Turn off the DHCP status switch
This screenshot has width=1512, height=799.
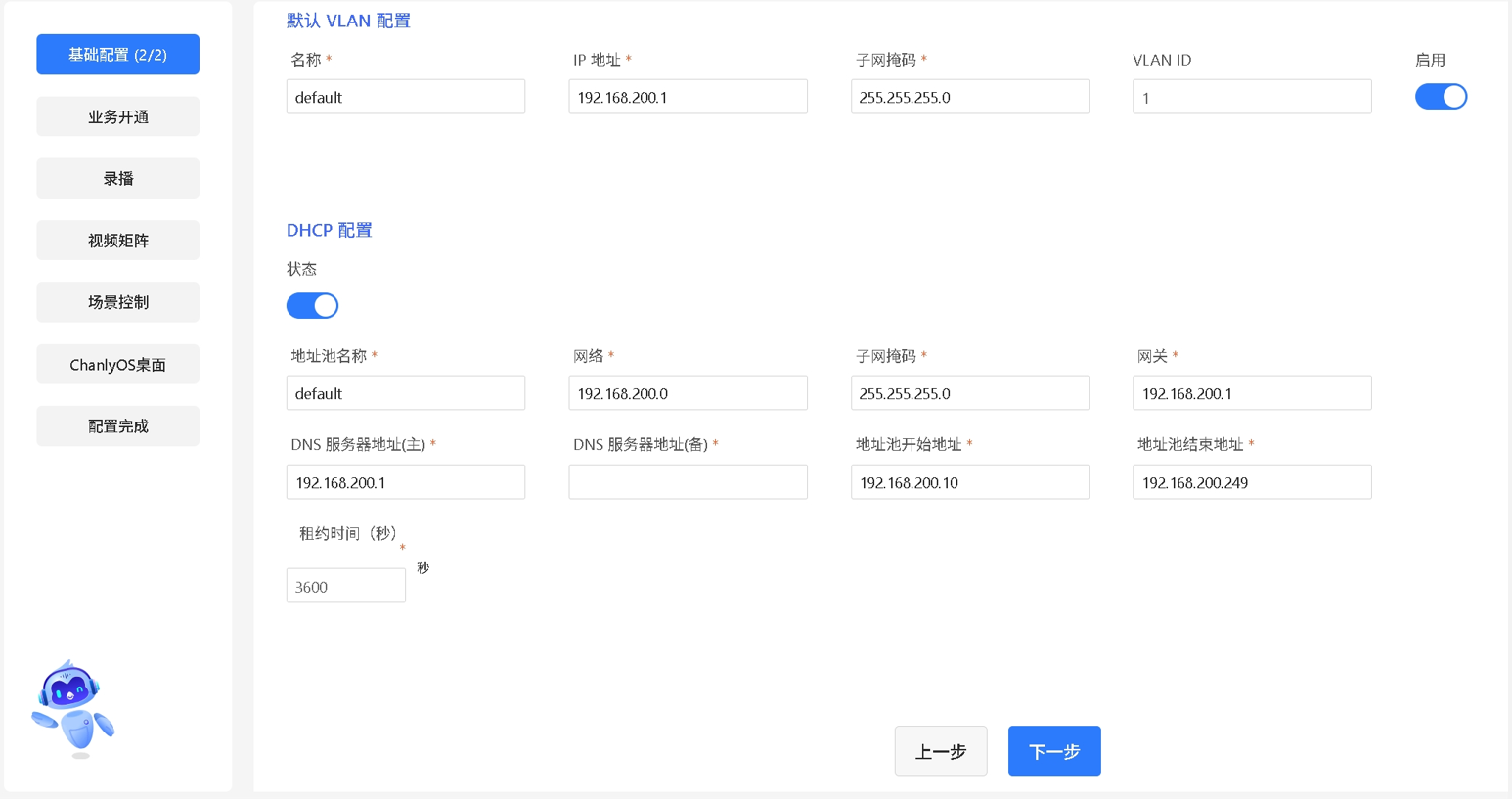pos(312,306)
